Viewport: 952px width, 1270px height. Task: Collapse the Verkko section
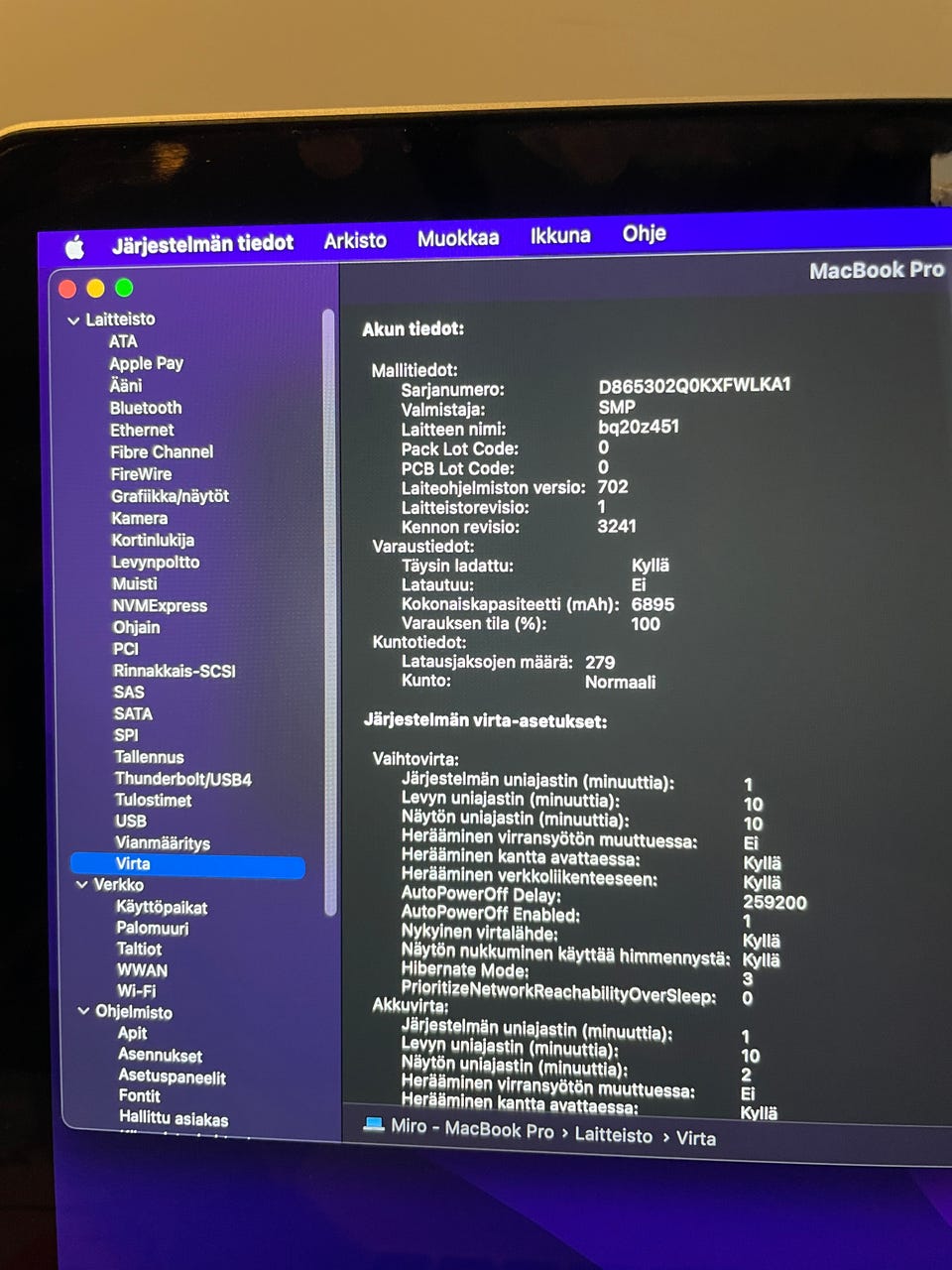[x=82, y=884]
